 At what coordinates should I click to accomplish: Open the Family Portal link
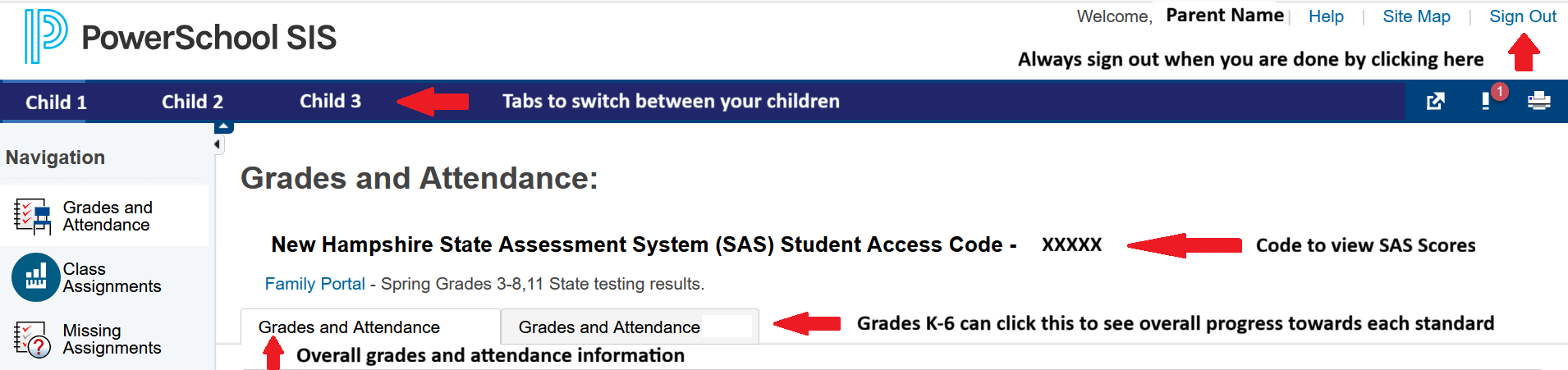point(314,284)
